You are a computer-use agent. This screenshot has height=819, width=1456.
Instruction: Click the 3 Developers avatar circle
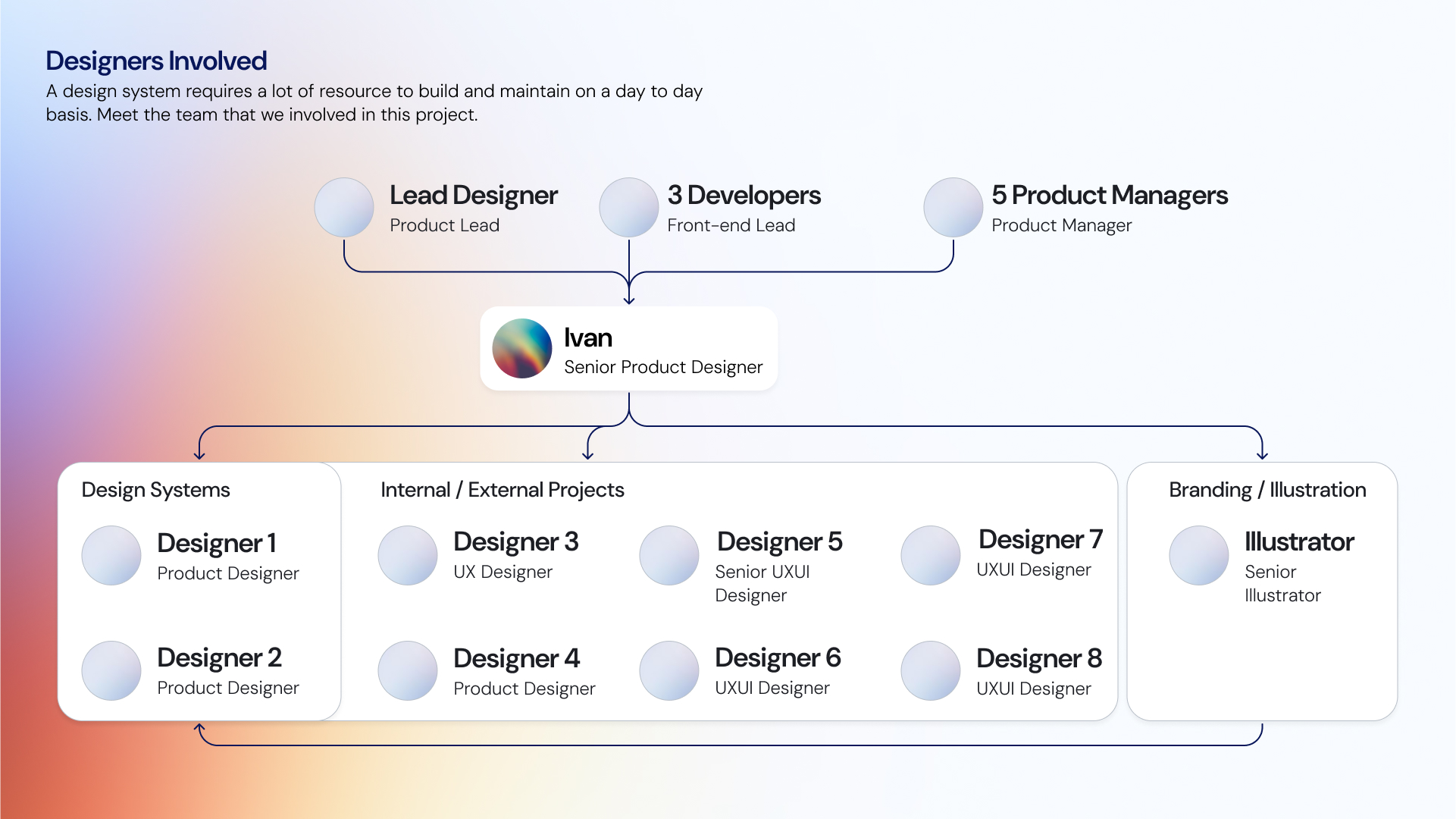(628, 207)
